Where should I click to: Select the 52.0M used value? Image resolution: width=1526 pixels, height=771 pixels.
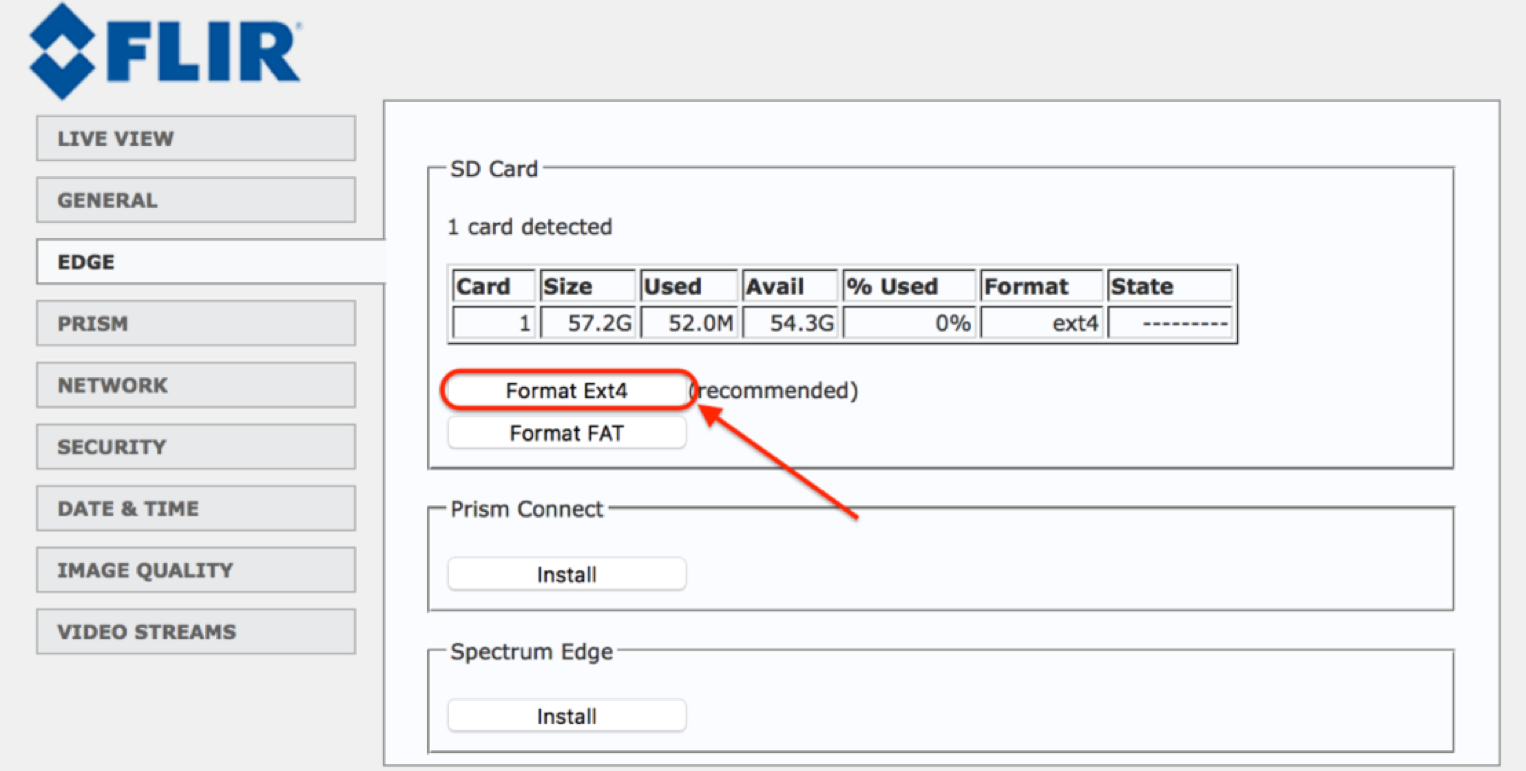point(689,323)
